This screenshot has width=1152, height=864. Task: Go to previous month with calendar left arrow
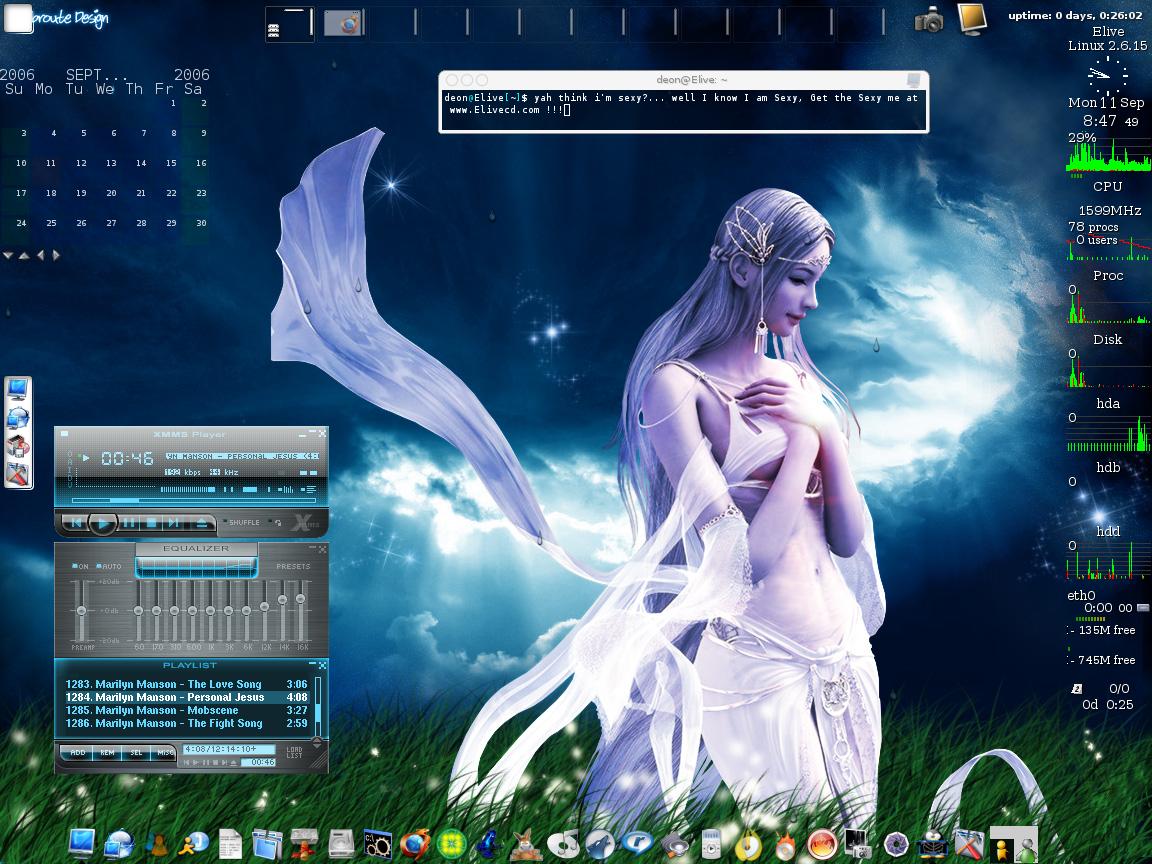(40, 255)
